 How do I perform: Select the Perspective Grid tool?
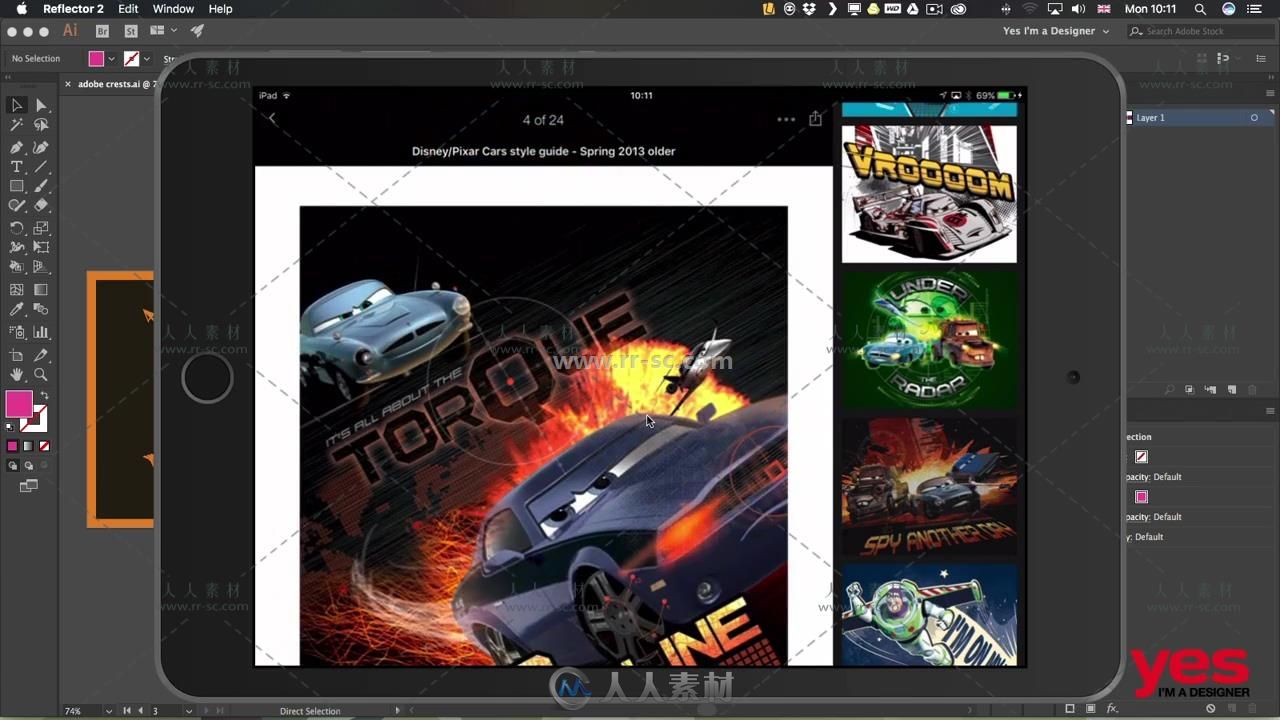(41, 268)
